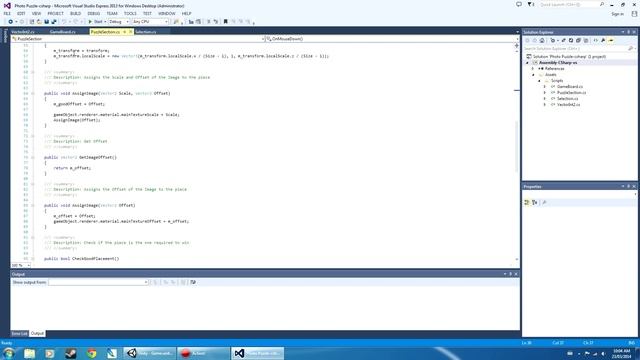
Task: Click the system clock in the taskbar
Action: 622,353
